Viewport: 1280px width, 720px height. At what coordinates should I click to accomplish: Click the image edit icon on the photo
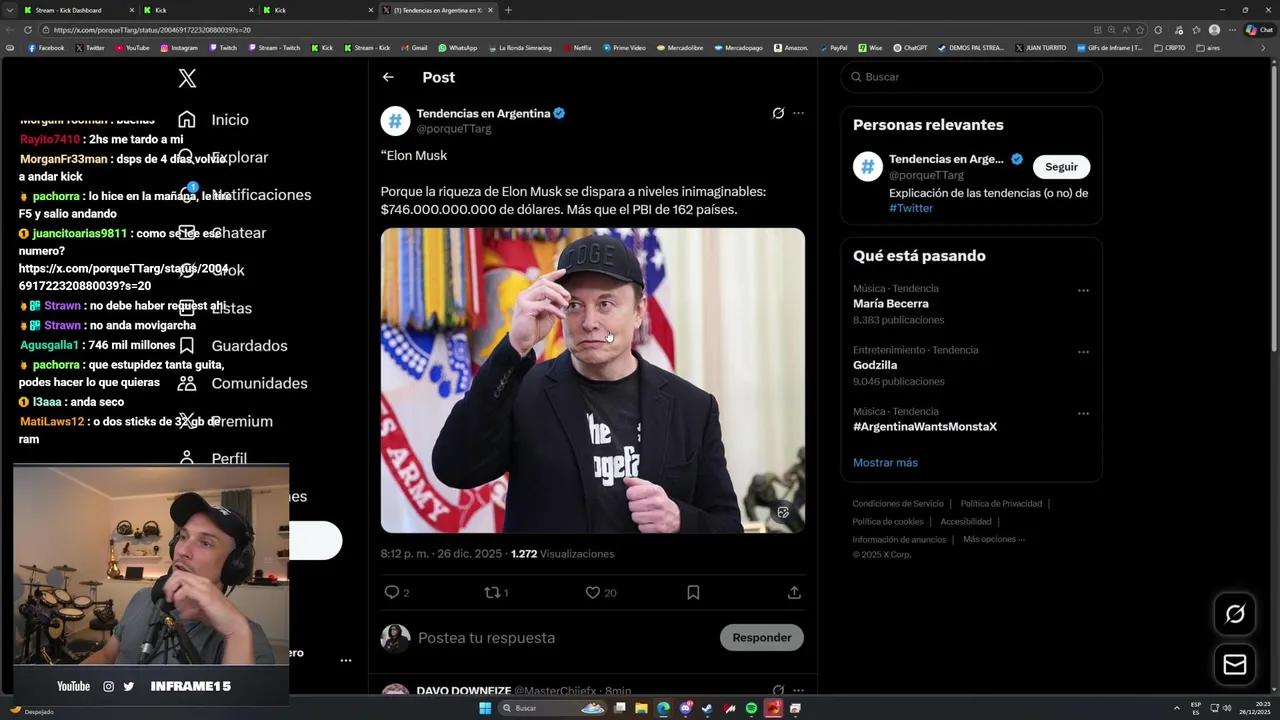click(783, 512)
